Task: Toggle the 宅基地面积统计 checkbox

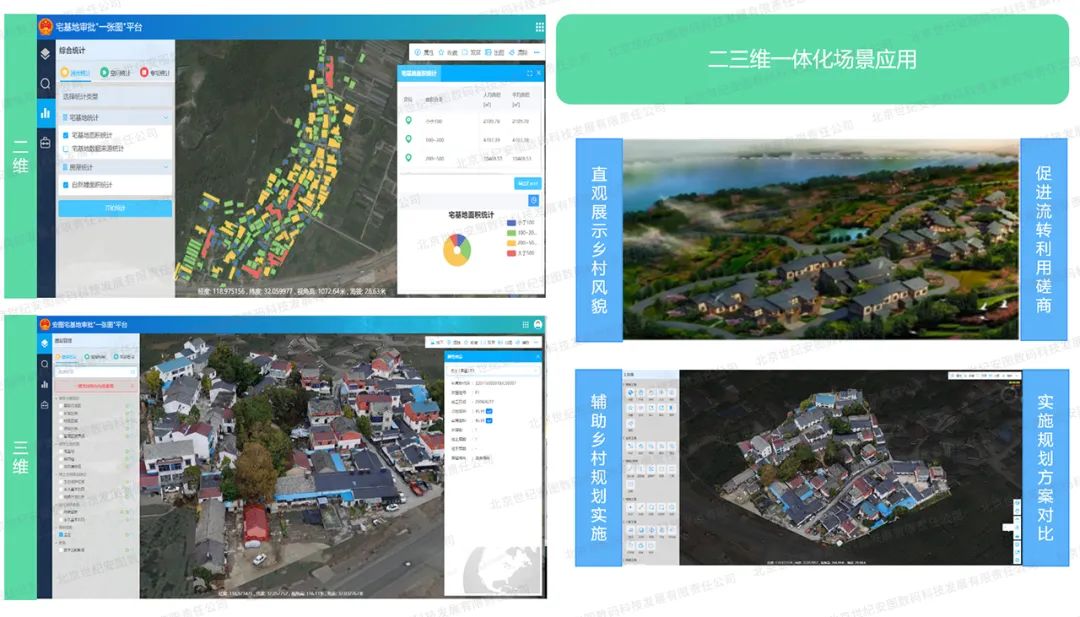Action: pyautogui.click(x=66, y=134)
